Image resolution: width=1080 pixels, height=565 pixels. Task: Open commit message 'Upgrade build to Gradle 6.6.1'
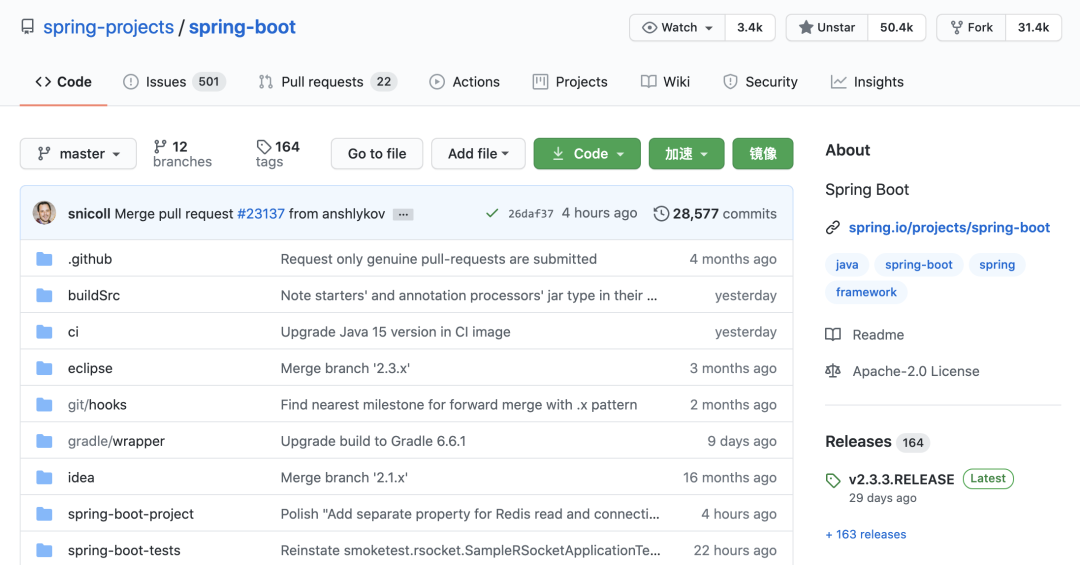tap(373, 441)
